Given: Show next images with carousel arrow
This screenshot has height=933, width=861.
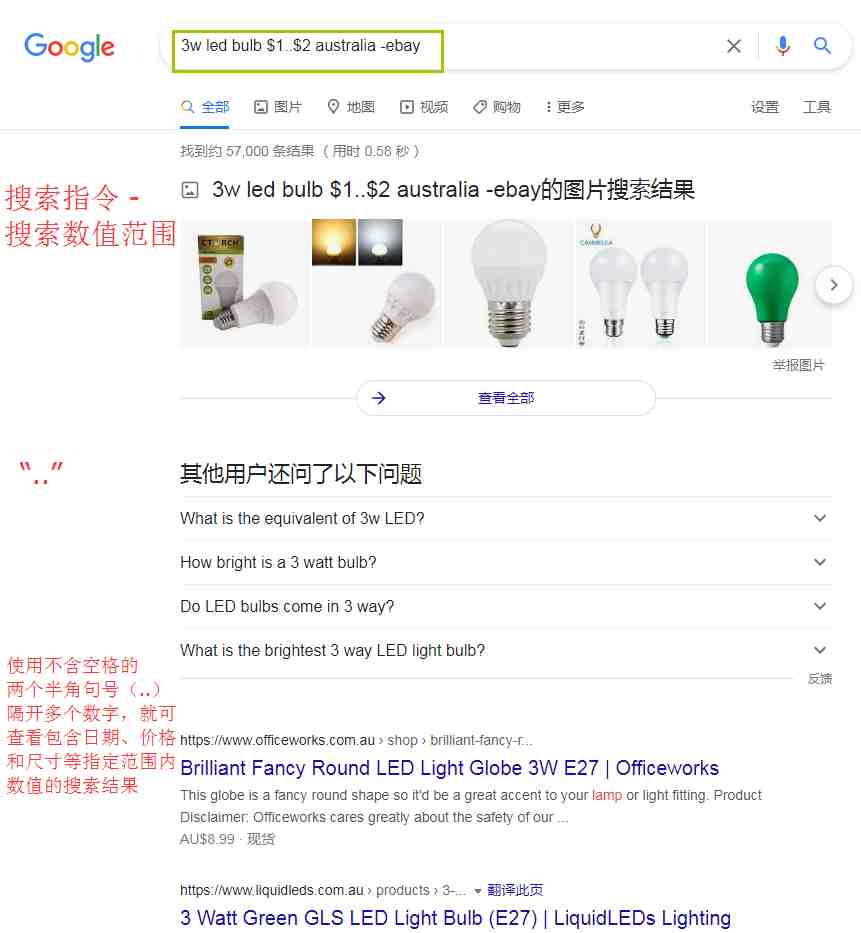Looking at the screenshot, I should tap(833, 285).
